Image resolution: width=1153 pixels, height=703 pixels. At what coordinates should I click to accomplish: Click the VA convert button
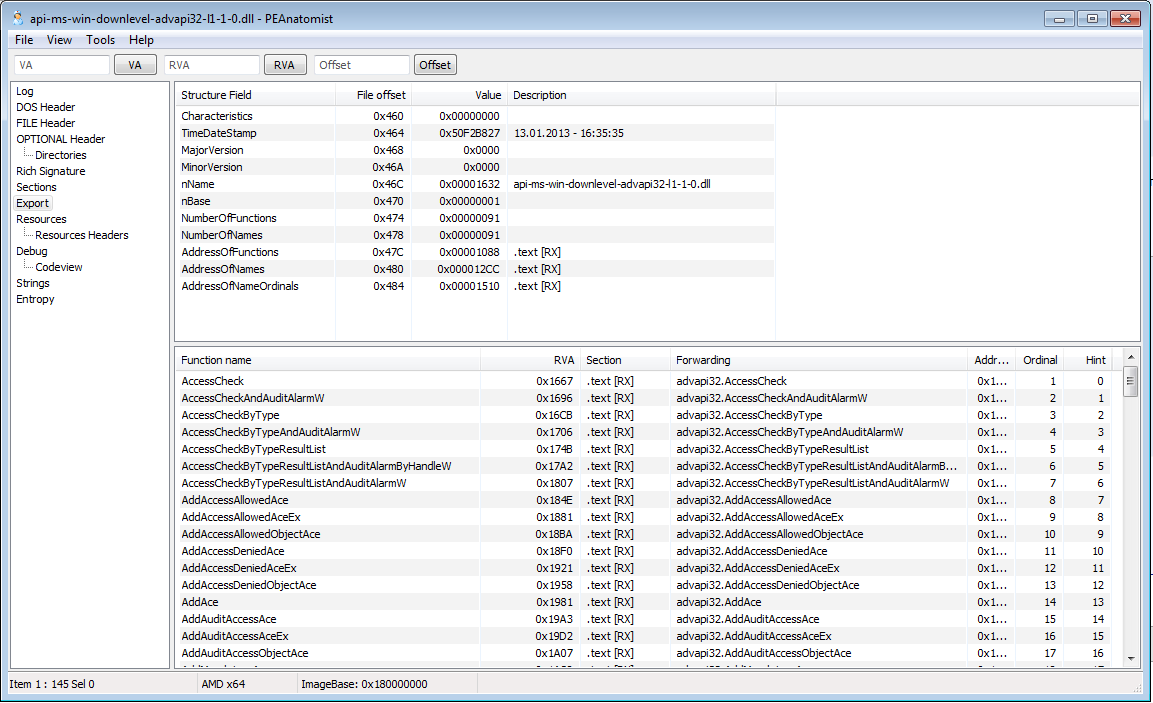click(135, 65)
